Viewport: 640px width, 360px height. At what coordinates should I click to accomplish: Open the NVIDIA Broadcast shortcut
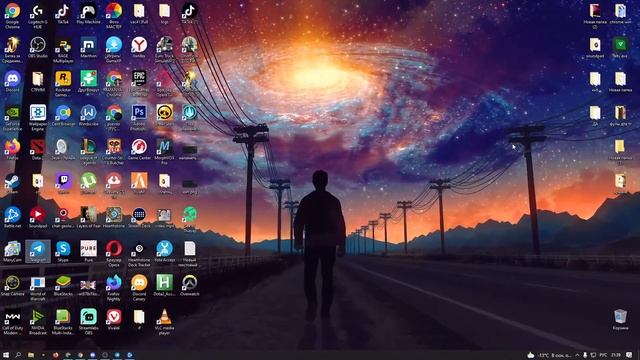point(38,322)
